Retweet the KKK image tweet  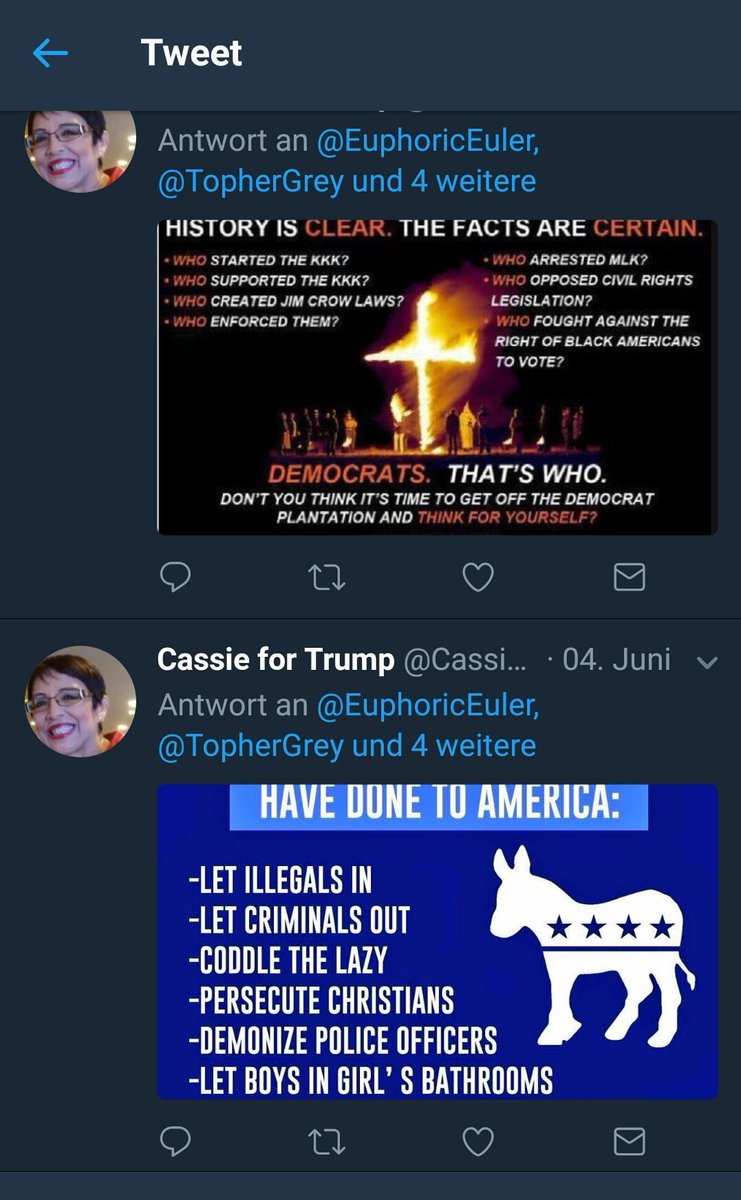pyautogui.click(x=327, y=577)
